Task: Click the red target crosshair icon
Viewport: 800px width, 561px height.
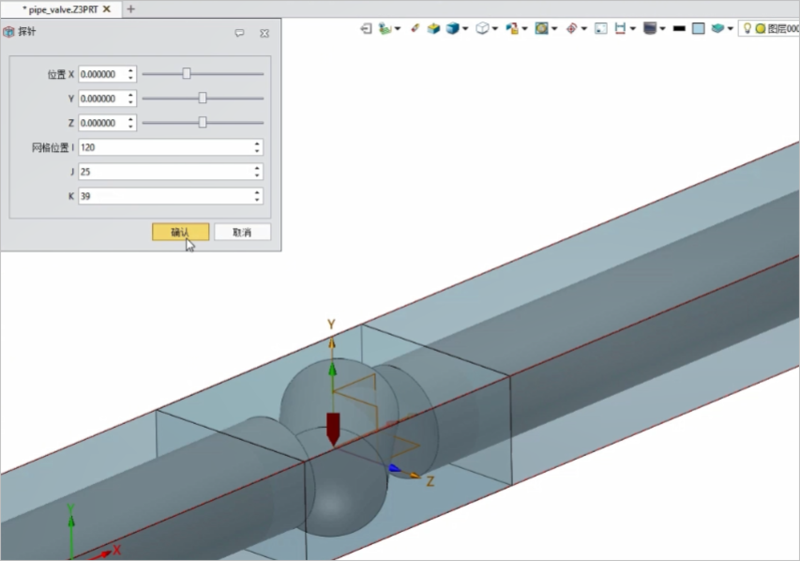Action: click(x=572, y=29)
